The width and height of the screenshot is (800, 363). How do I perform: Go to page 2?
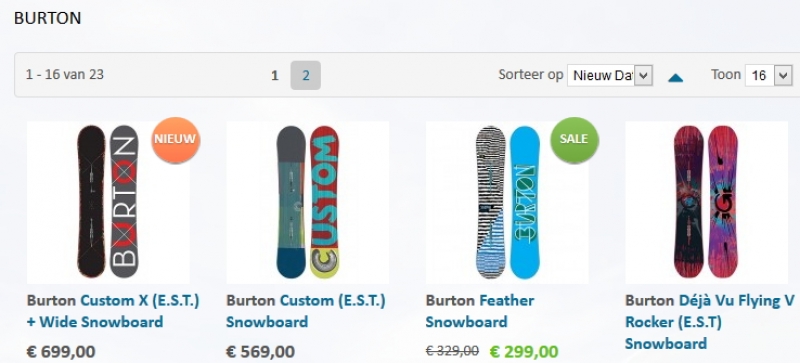click(306, 76)
